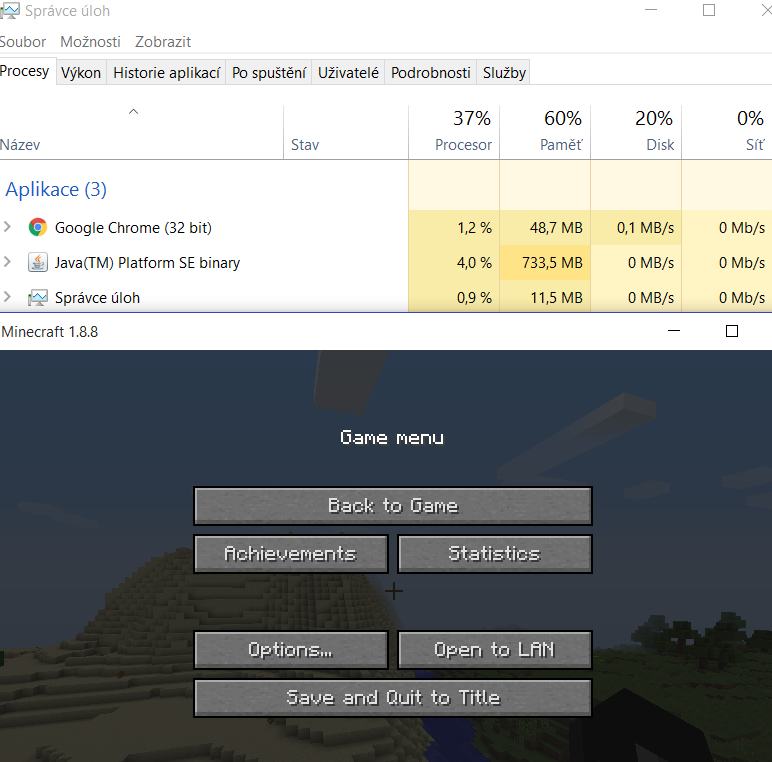The height and width of the screenshot is (762, 772).
Task: Minimize the Minecraft 1.8.8 window
Action: click(674, 331)
